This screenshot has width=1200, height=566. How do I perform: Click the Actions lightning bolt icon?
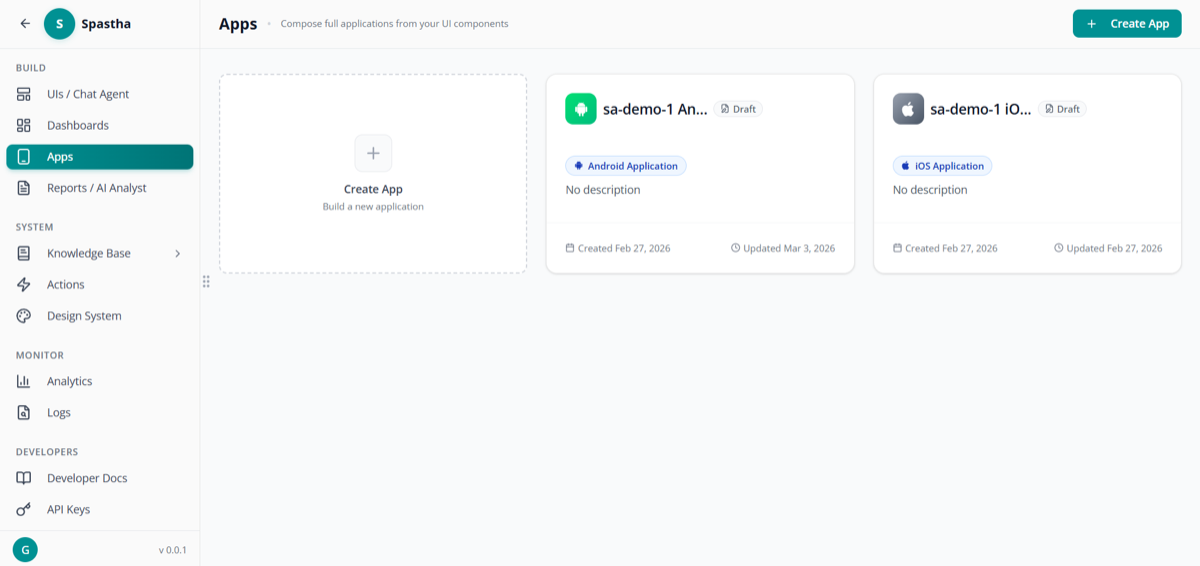pyautogui.click(x=24, y=285)
